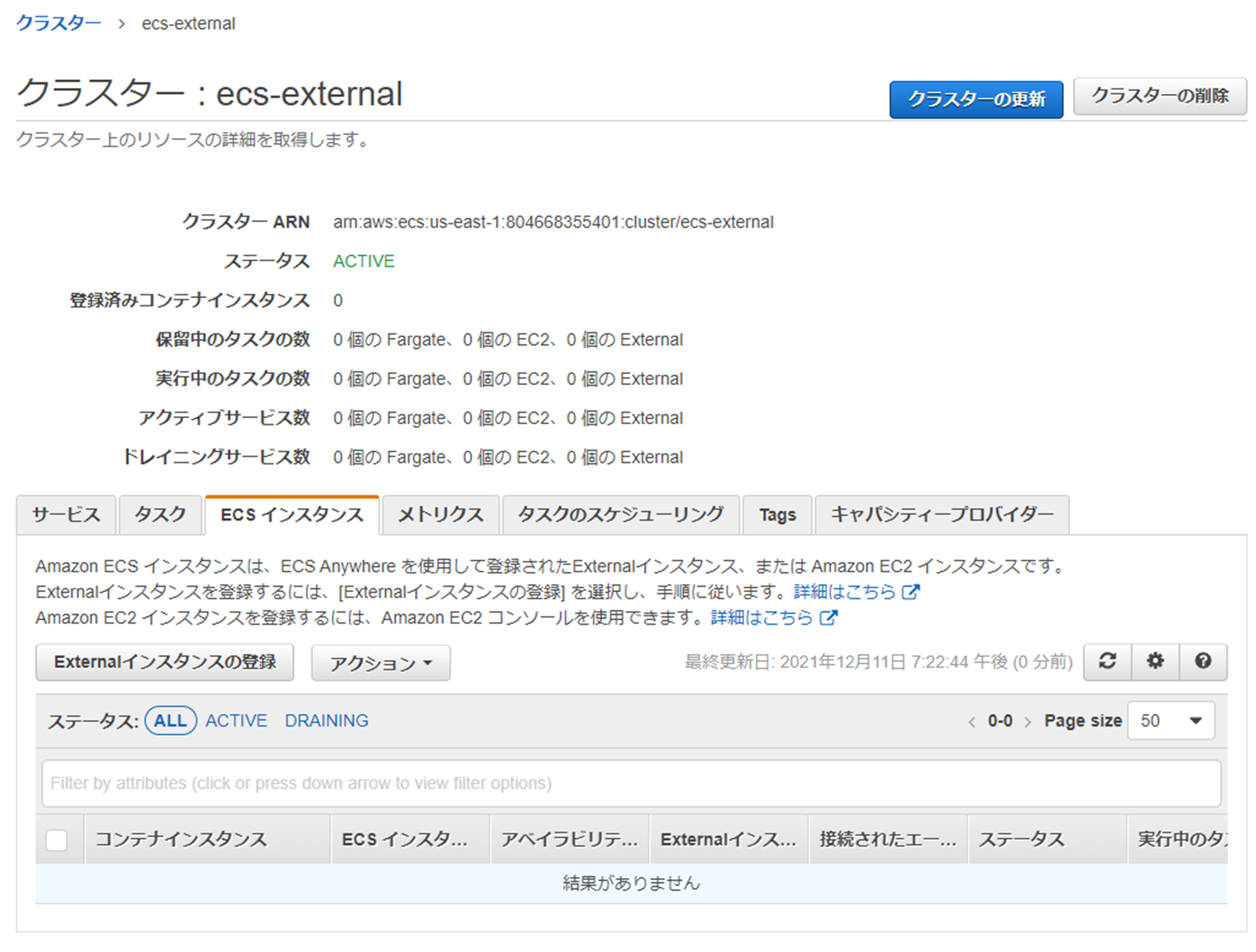The width and height of the screenshot is (1256, 952).
Task: Switch to the サービス tab
Action: (x=66, y=514)
